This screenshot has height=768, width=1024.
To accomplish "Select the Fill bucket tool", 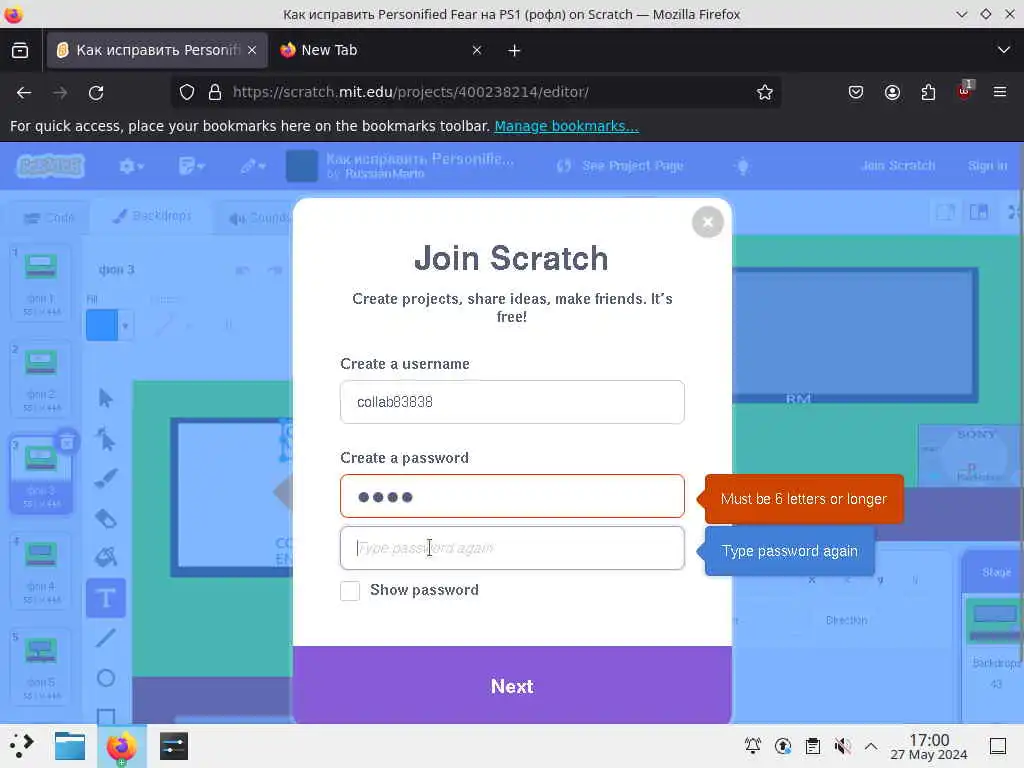I will 106,558.
